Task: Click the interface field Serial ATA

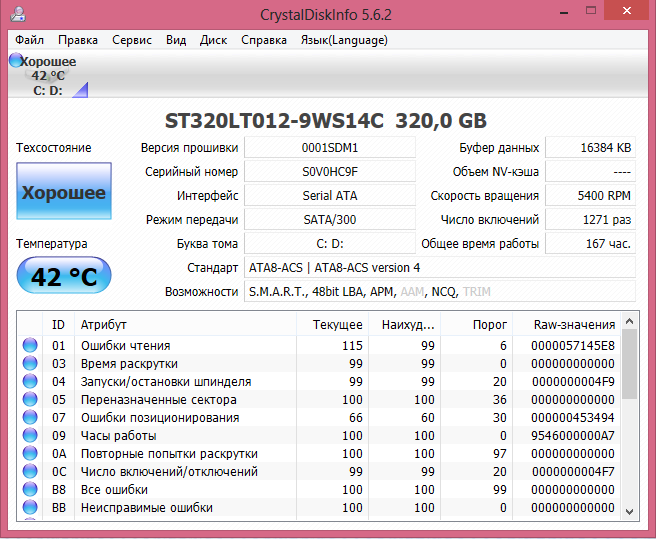Action: tap(330, 195)
